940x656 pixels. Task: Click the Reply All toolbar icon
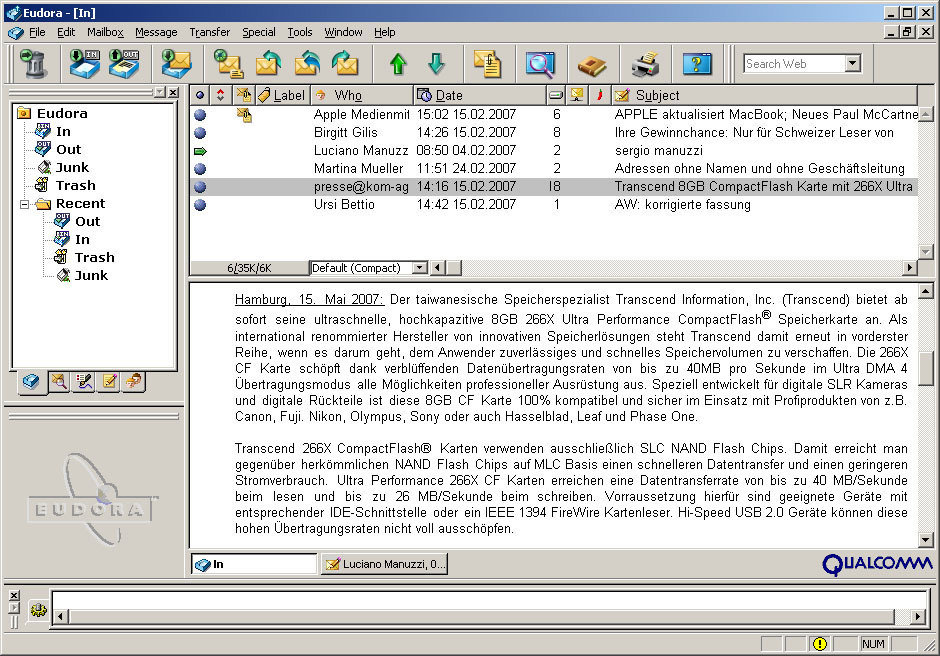pyautogui.click(x=307, y=64)
